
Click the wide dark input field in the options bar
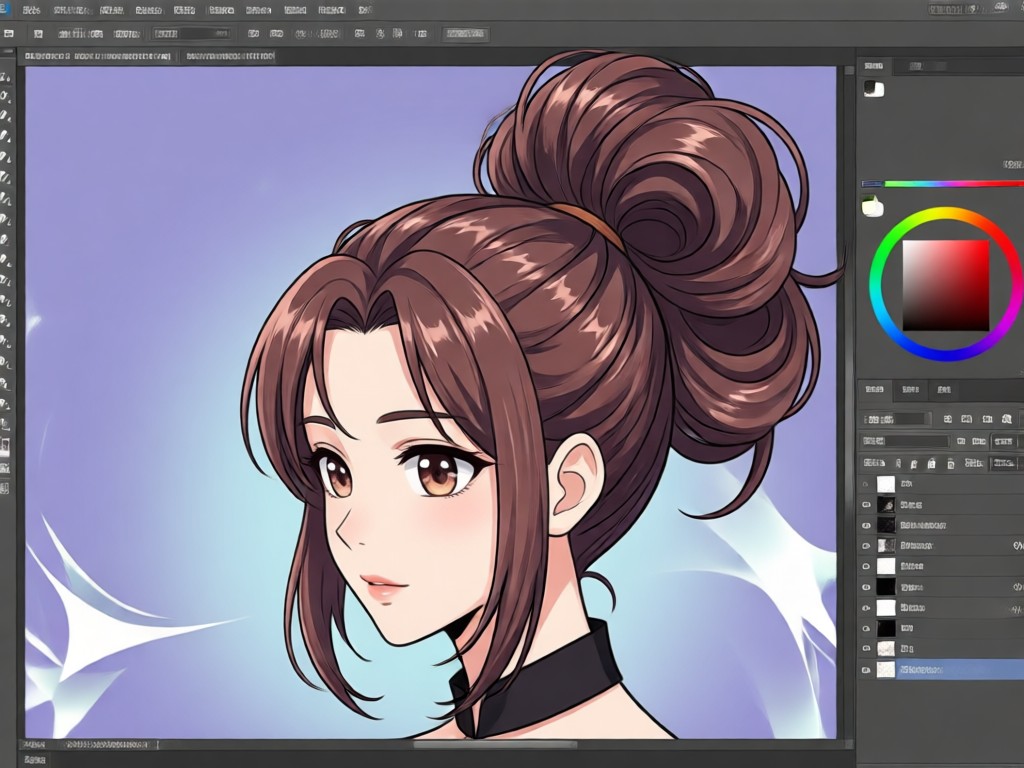(192, 33)
